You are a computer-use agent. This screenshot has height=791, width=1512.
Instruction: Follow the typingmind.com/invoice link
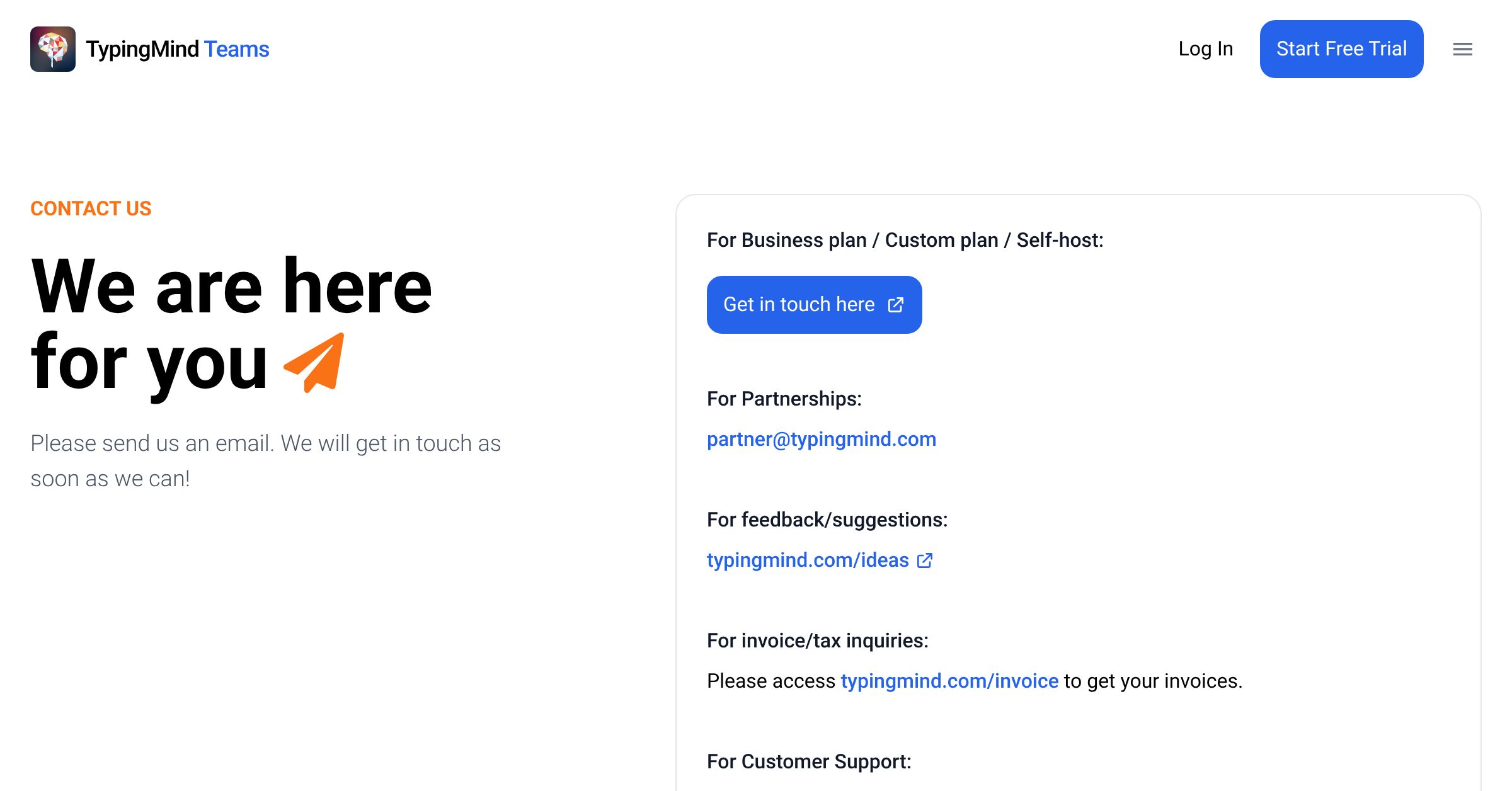949,681
